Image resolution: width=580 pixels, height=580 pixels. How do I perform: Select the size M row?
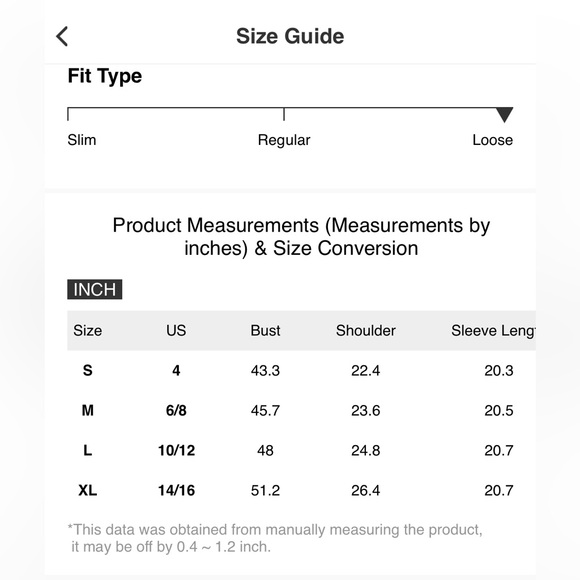pos(301,410)
